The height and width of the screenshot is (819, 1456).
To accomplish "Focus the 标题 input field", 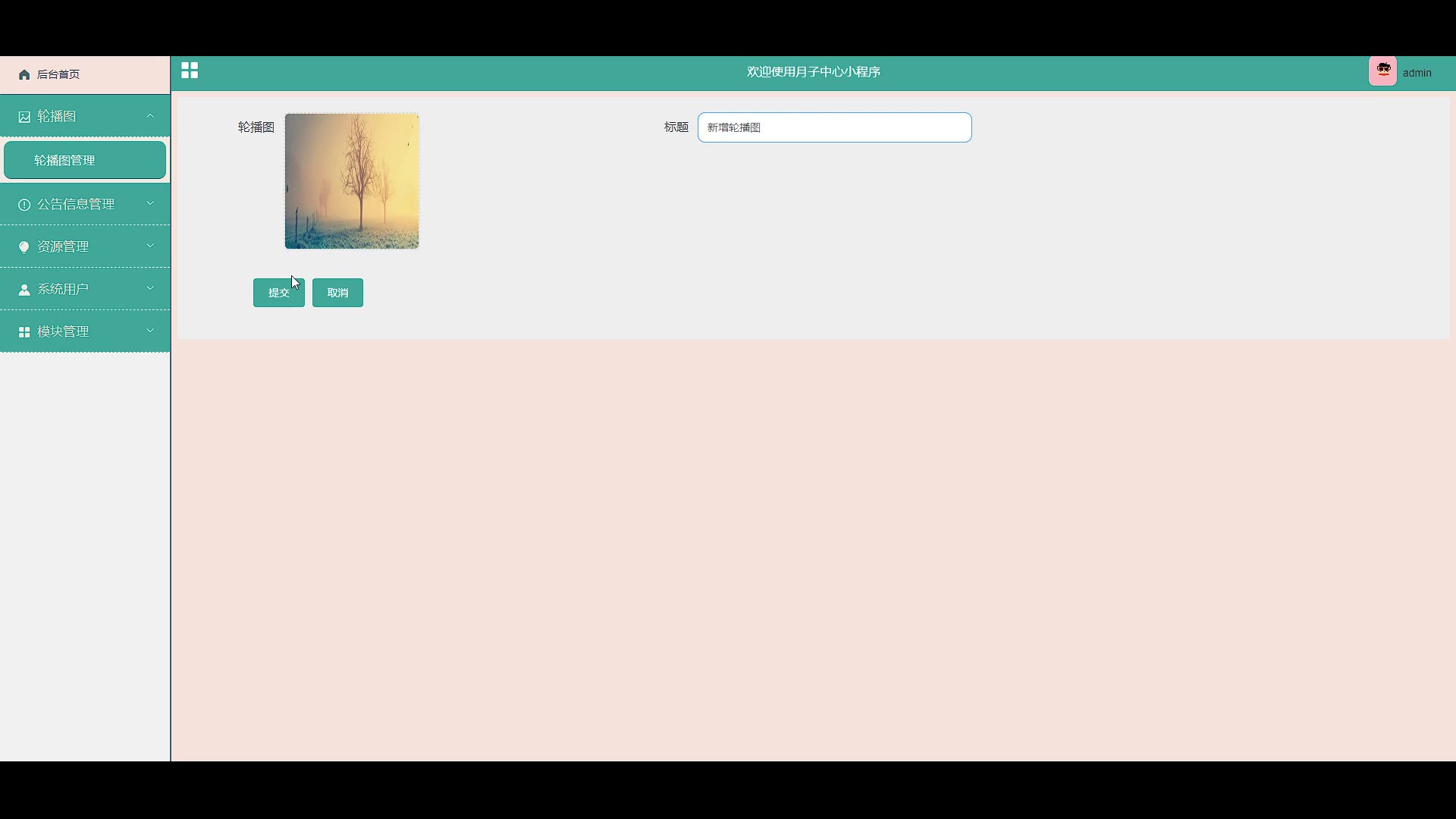I will tap(834, 127).
